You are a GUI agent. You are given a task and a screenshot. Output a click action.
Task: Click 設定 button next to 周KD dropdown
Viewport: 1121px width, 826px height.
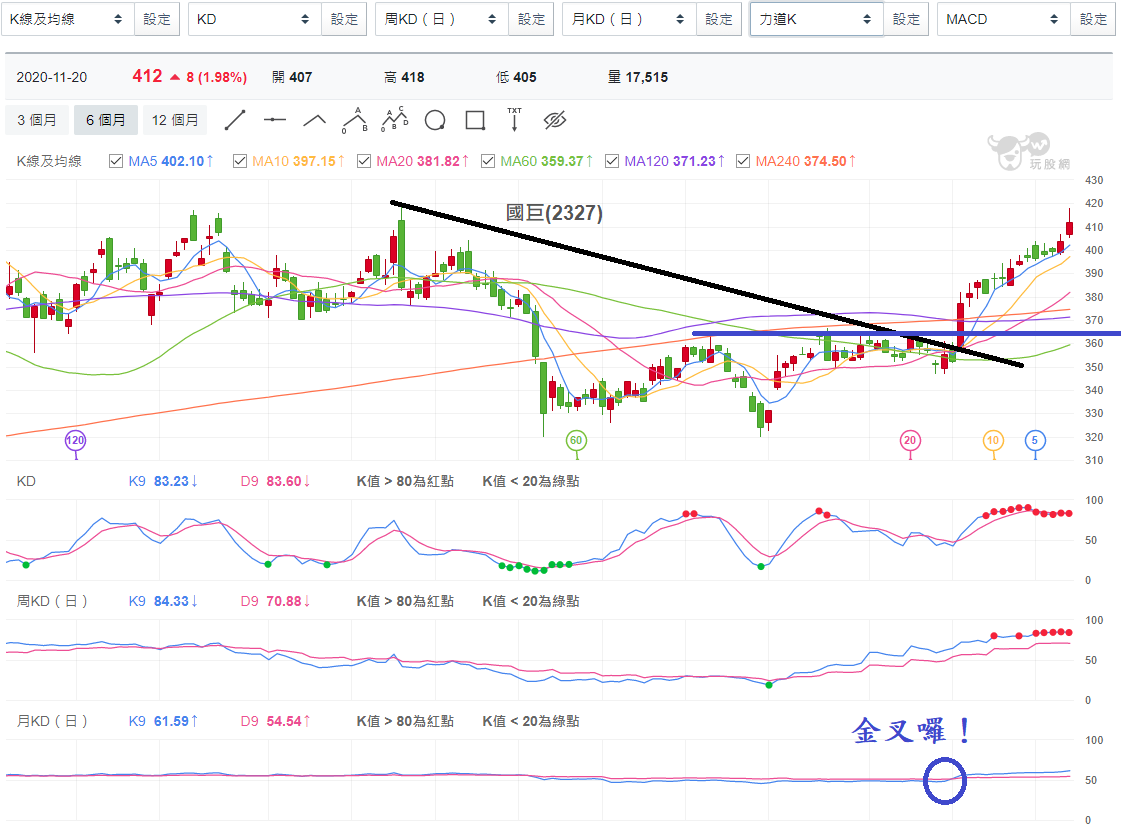(531, 19)
